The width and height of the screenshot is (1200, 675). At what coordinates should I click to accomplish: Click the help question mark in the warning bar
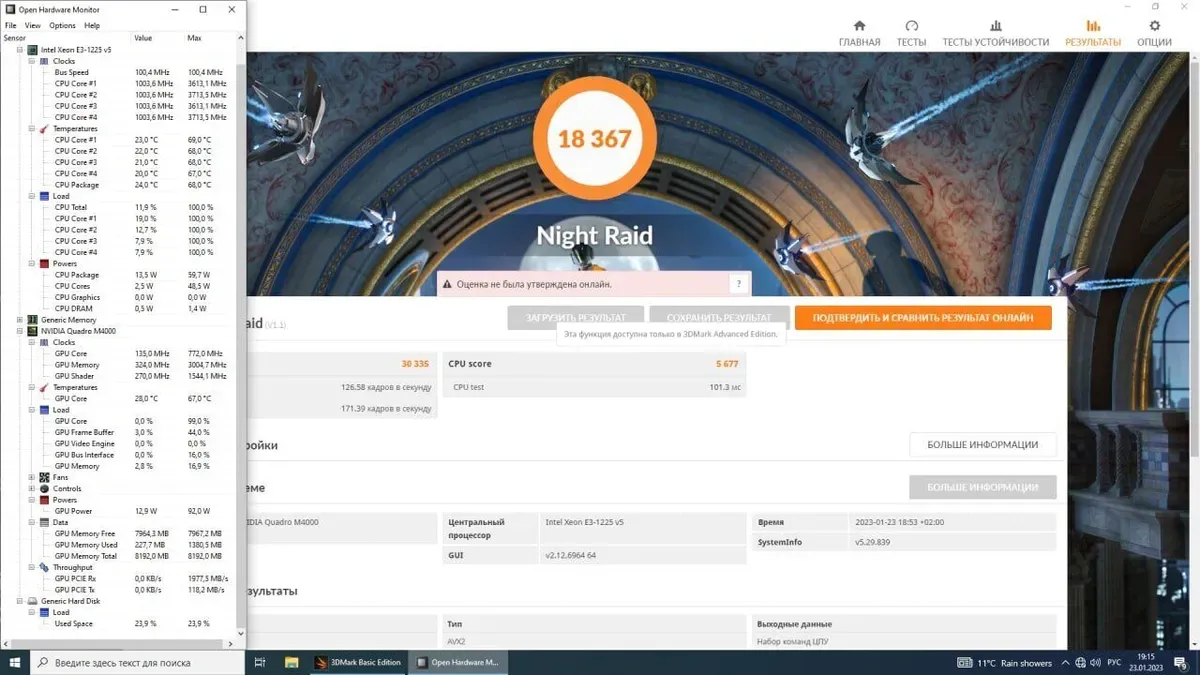739,284
